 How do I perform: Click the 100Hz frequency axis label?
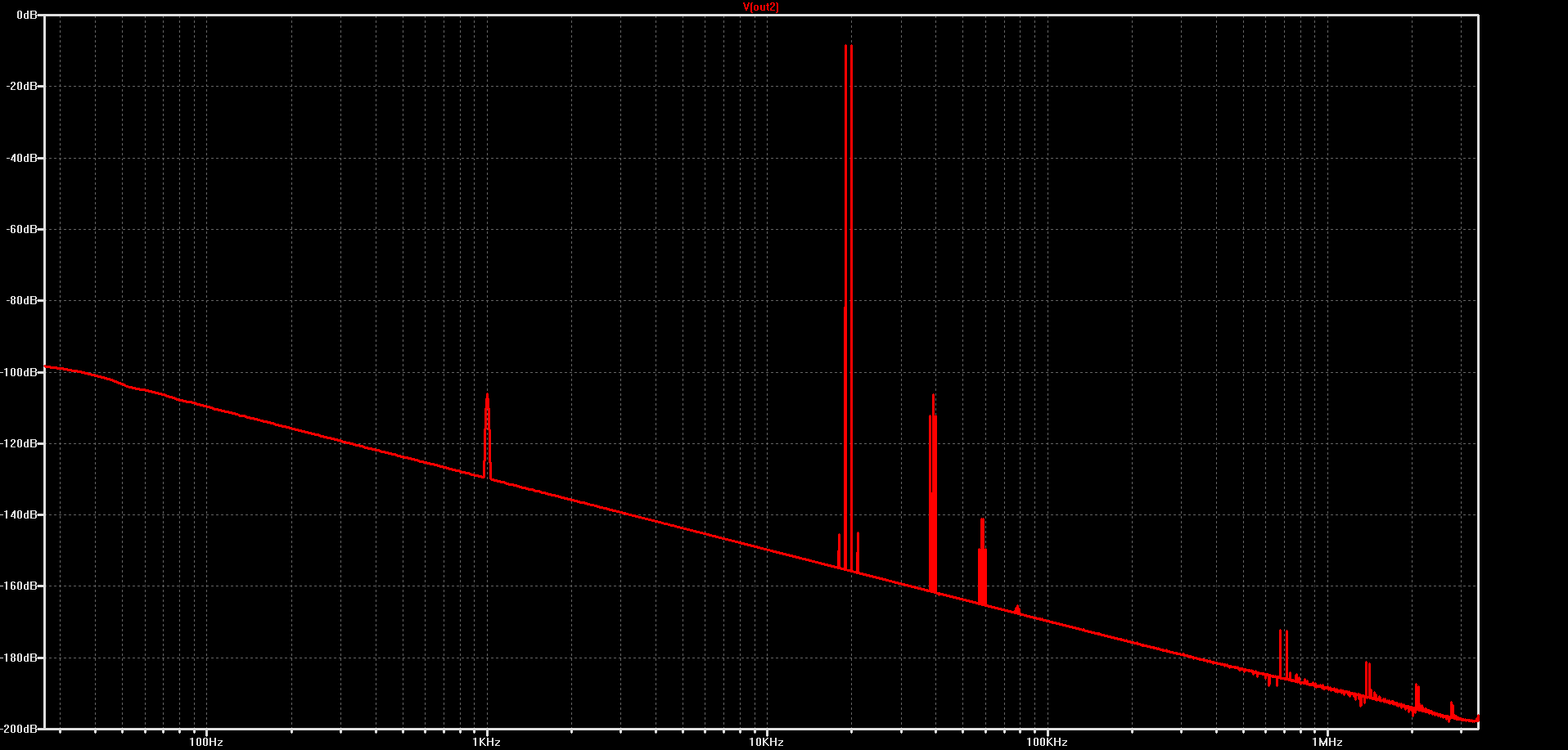point(206,742)
